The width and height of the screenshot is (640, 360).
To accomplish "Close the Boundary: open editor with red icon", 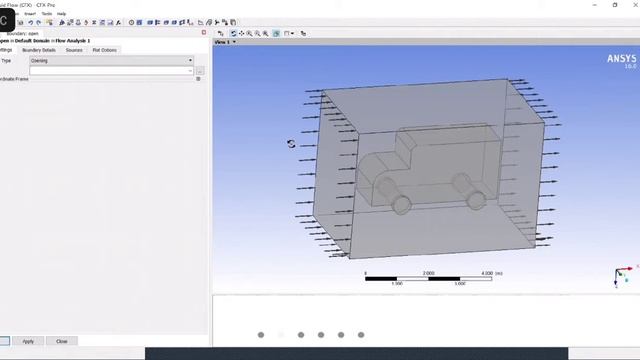I will click(204, 32).
